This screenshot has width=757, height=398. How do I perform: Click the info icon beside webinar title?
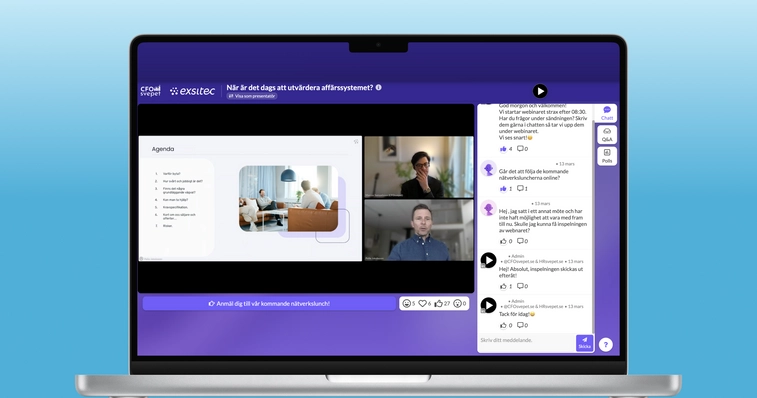pyautogui.click(x=378, y=87)
